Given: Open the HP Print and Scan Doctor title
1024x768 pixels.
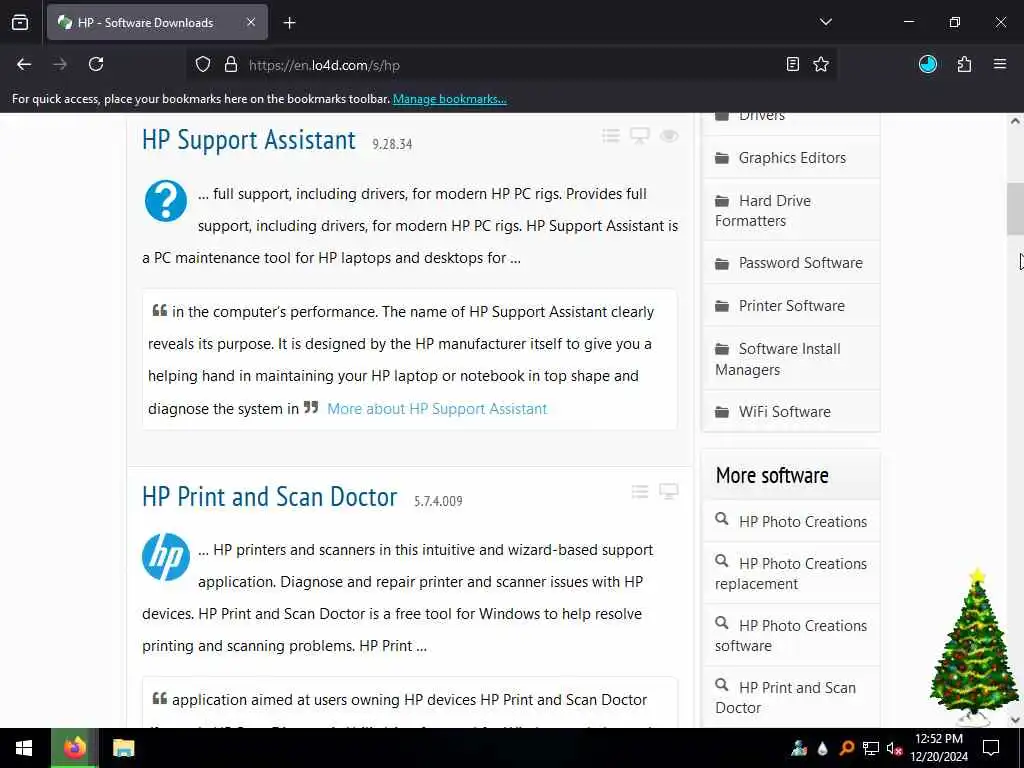Looking at the screenshot, I should click(269, 497).
